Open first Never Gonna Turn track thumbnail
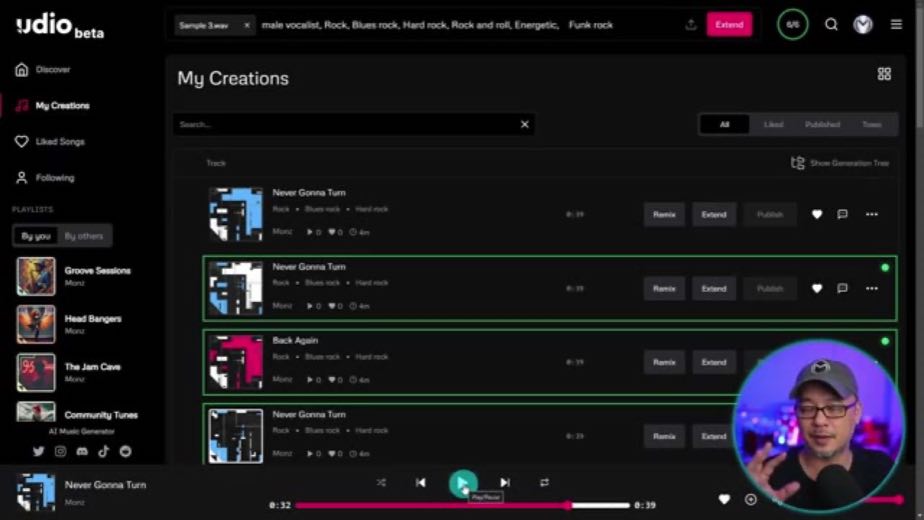The height and width of the screenshot is (520, 924). (236, 214)
